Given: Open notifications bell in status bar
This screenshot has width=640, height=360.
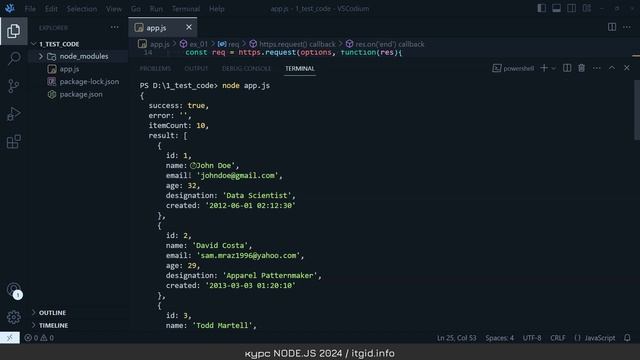Looking at the screenshot, I should pyautogui.click(x=627, y=338).
